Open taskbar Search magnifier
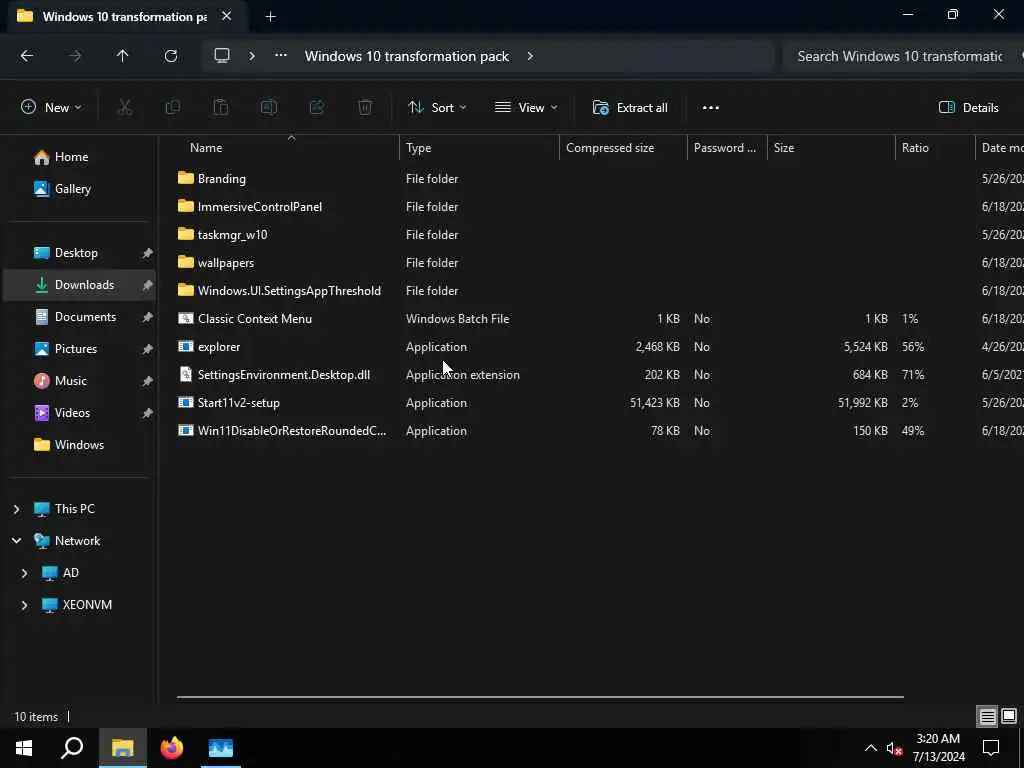The image size is (1024, 768). click(x=72, y=748)
